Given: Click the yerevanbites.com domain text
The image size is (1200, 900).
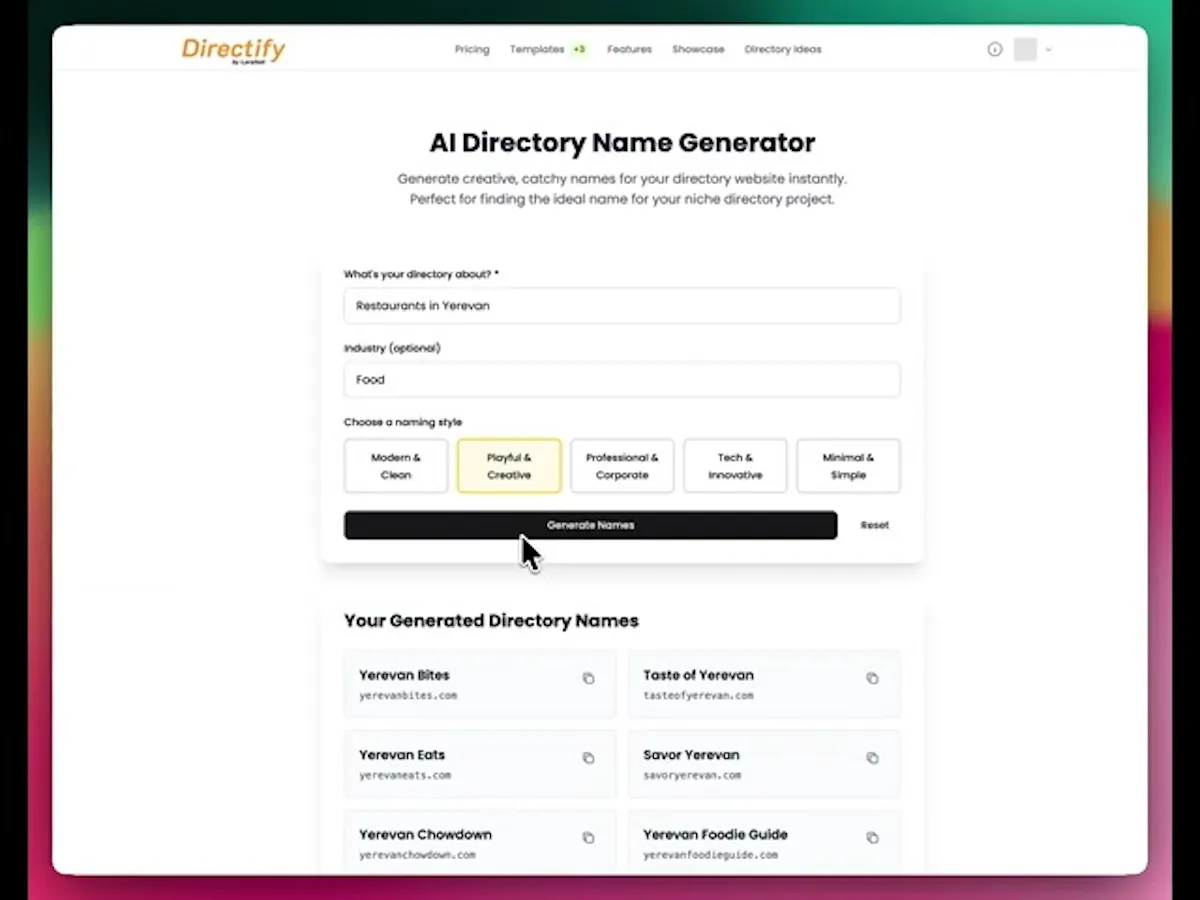Looking at the screenshot, I should tap(408, 695).
